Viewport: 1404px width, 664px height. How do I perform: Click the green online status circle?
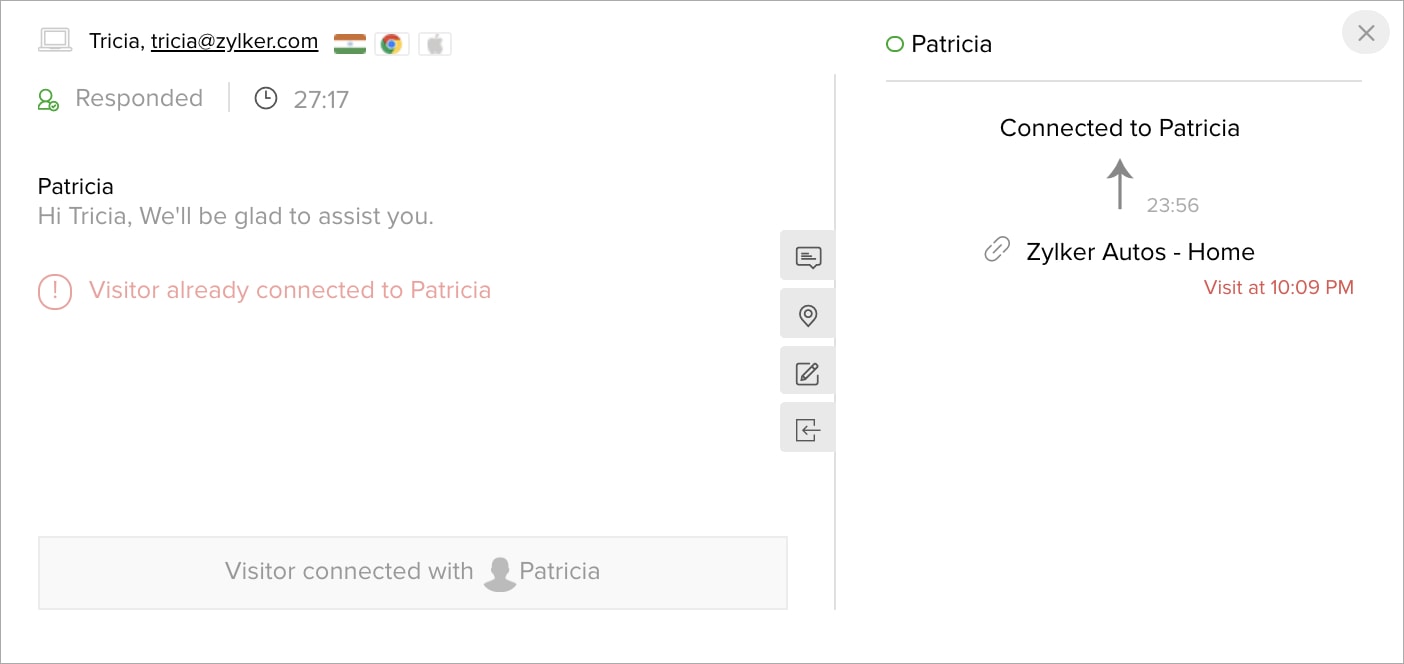pos(895,44)
